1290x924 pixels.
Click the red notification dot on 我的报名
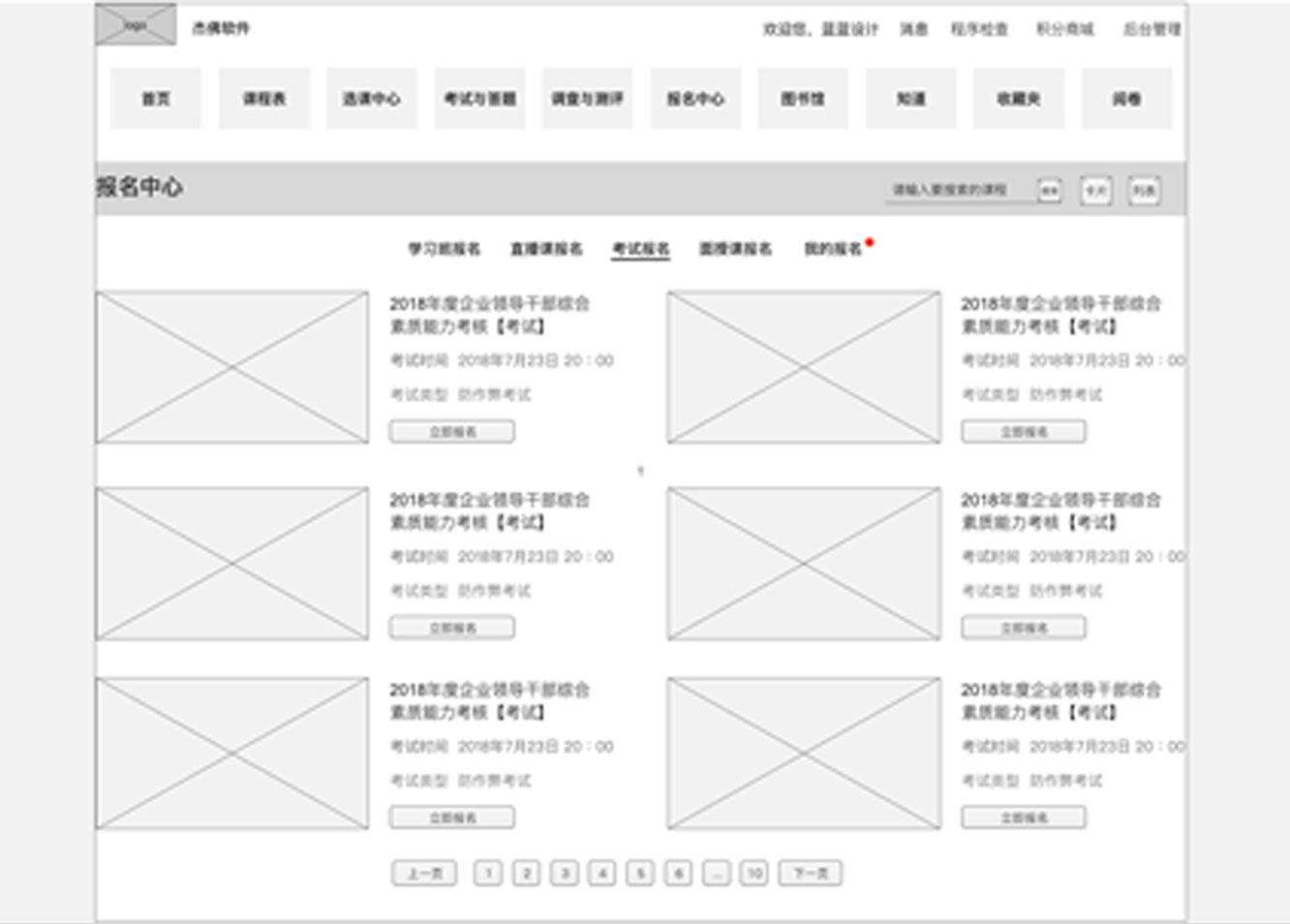(x=871, y=240)
